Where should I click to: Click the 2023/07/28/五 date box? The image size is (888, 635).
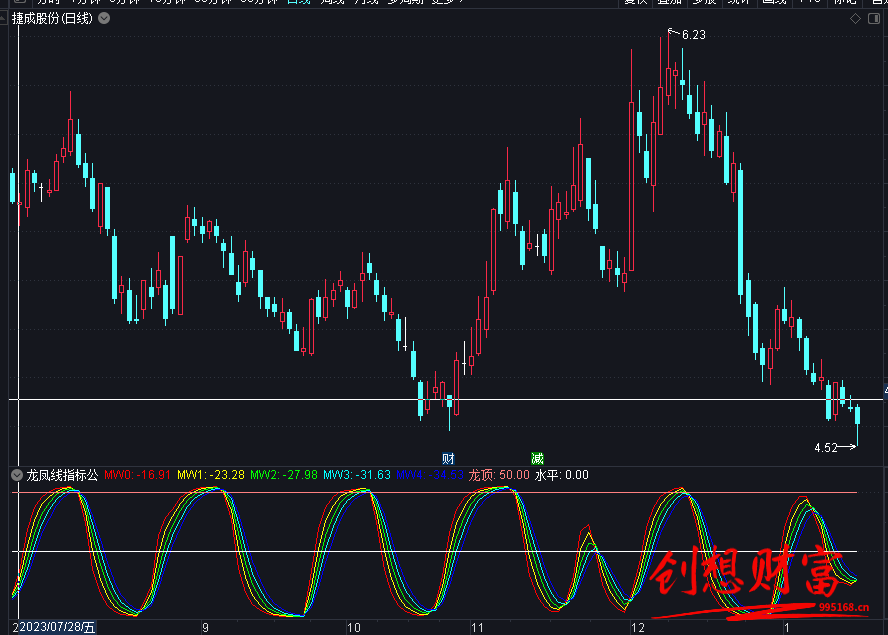(57, 628)
